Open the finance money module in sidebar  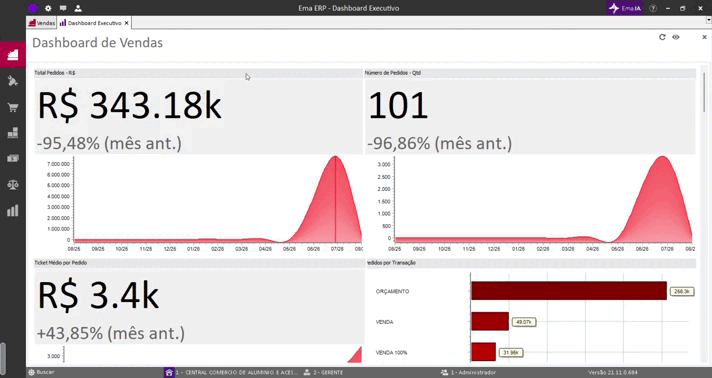point(13,159)
